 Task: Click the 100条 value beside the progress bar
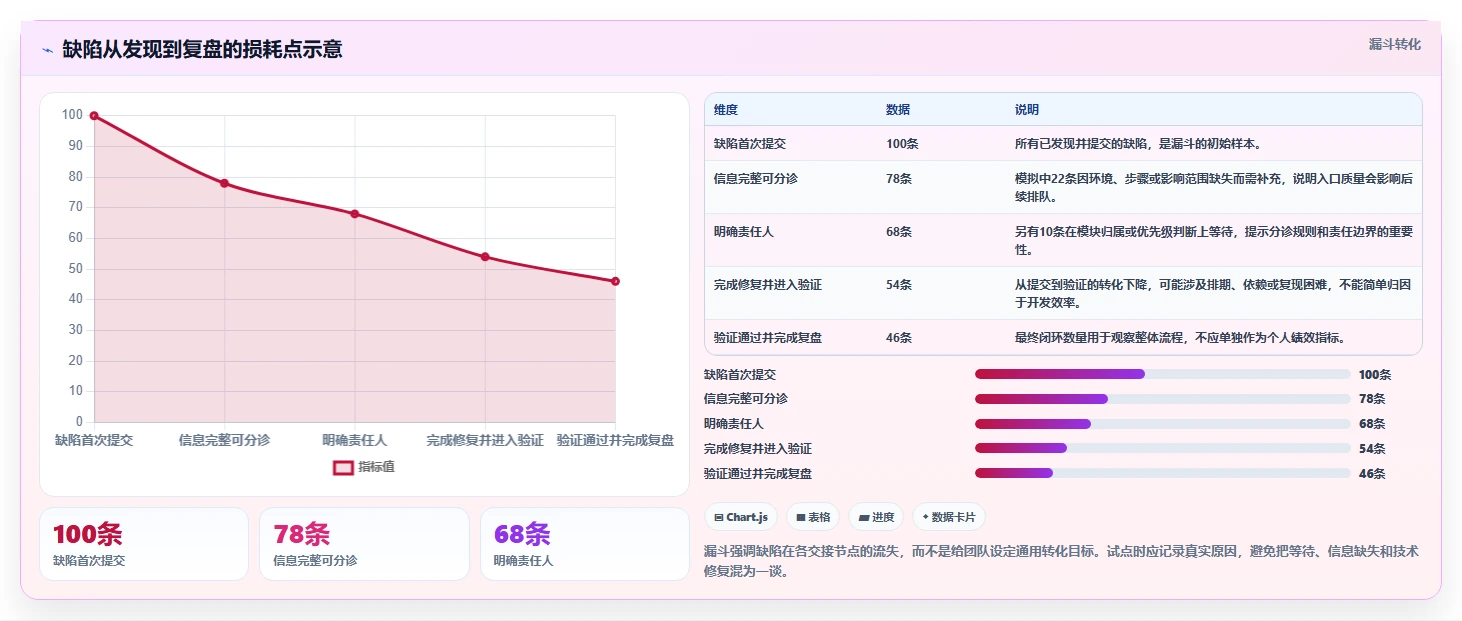coord(1375,375)
